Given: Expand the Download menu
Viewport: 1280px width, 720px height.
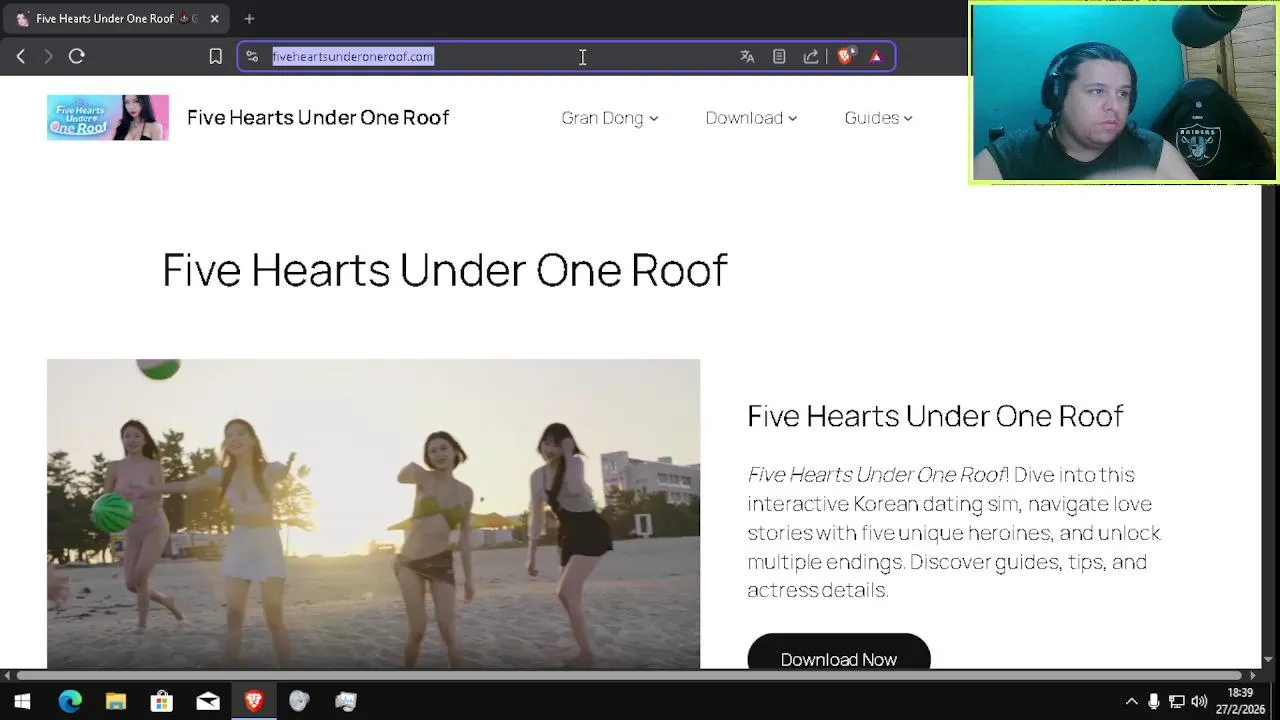Looking at the screenshot, I should pyautogui.click(x=751, y=118).
